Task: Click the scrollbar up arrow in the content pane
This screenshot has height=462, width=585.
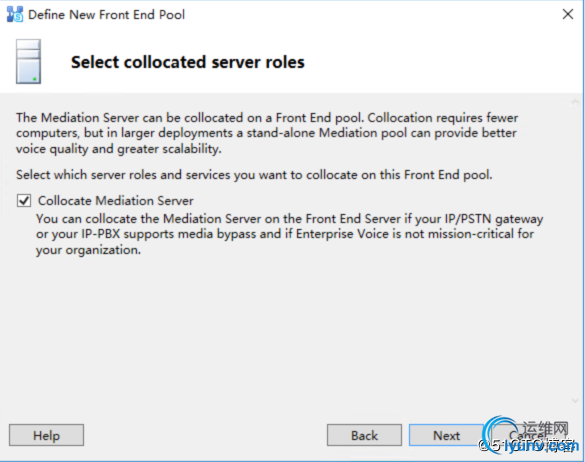Action: click(575, 102)
